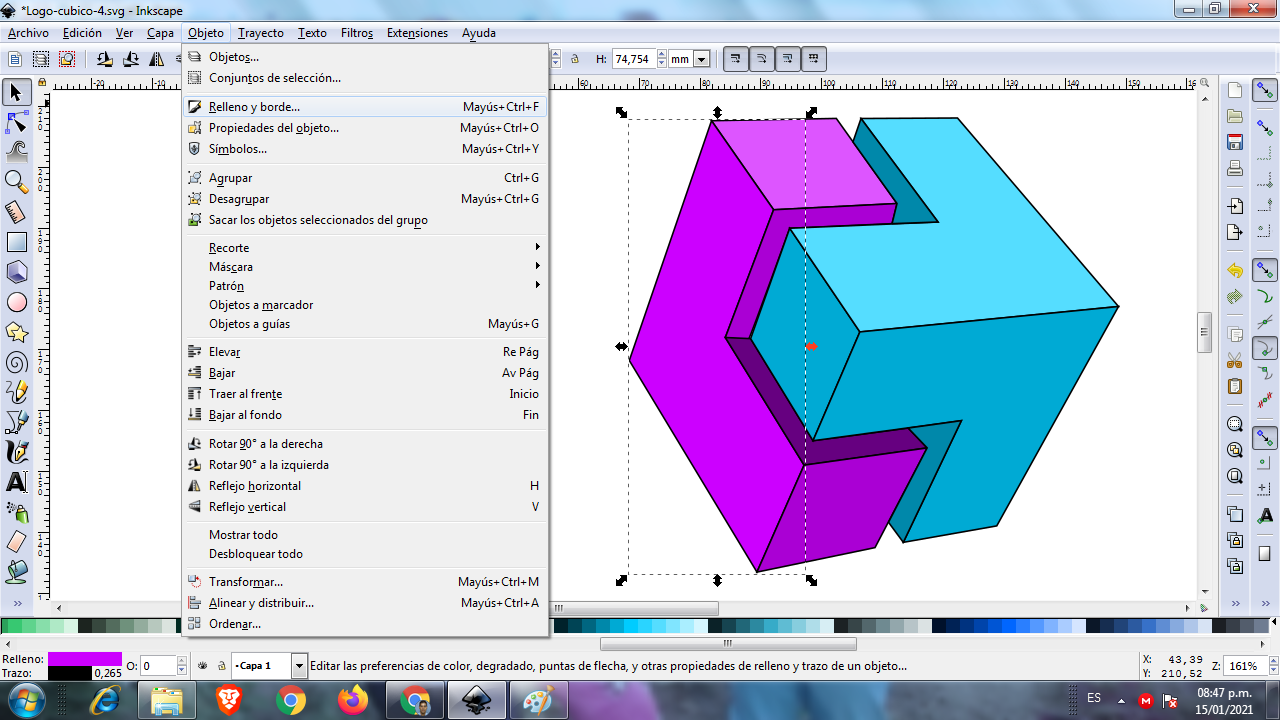Choose Agrupar from Objeto menu
The height and width of the screenshot is (720, 1280).
[x=365, y=178]
